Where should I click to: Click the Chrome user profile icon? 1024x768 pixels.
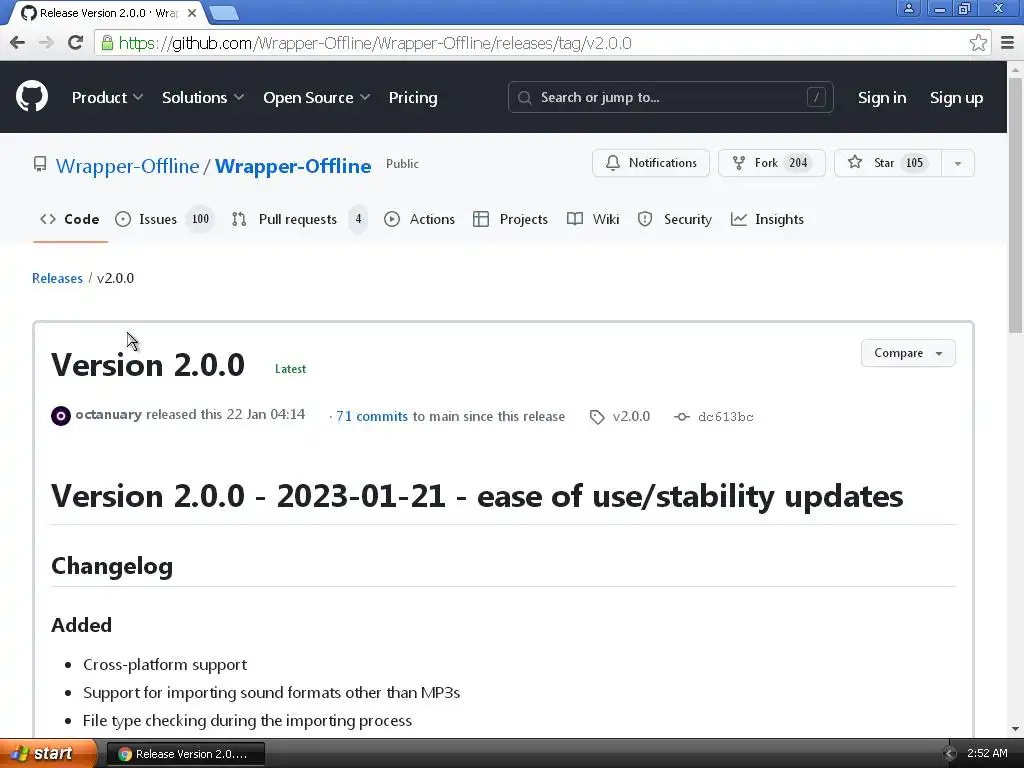click(x=908, y=8)
